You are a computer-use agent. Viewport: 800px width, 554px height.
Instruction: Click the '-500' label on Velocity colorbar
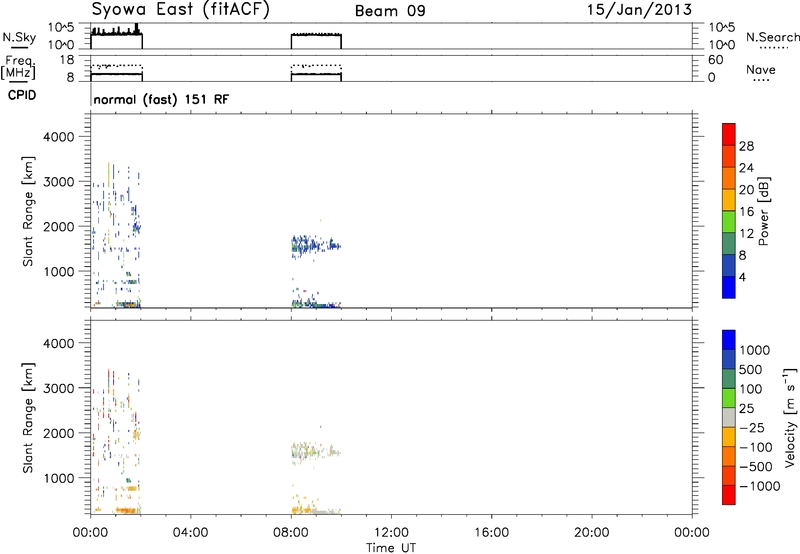click(757, 467)
